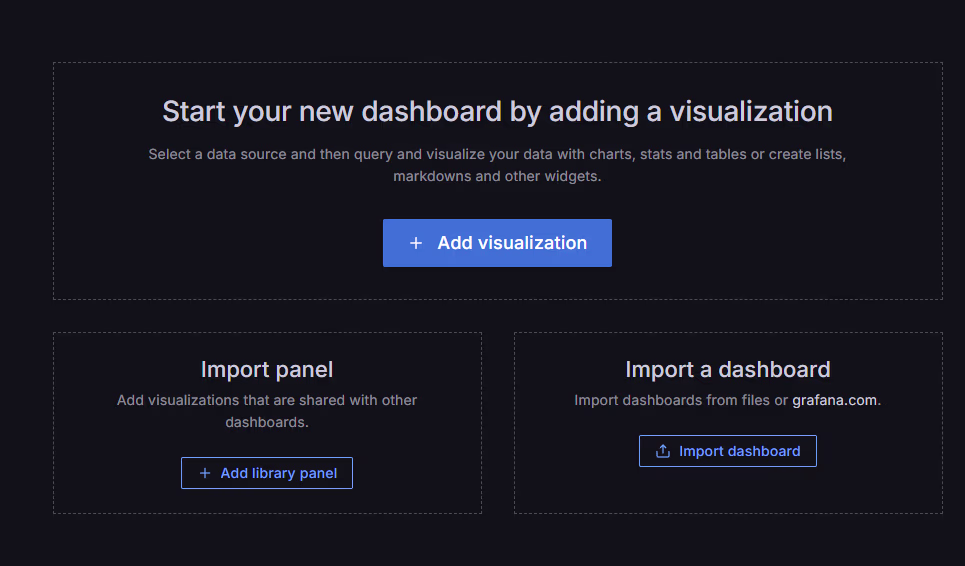Click the plus icon in Add library panel
The image size is (965, 566).
click(205, 473)
